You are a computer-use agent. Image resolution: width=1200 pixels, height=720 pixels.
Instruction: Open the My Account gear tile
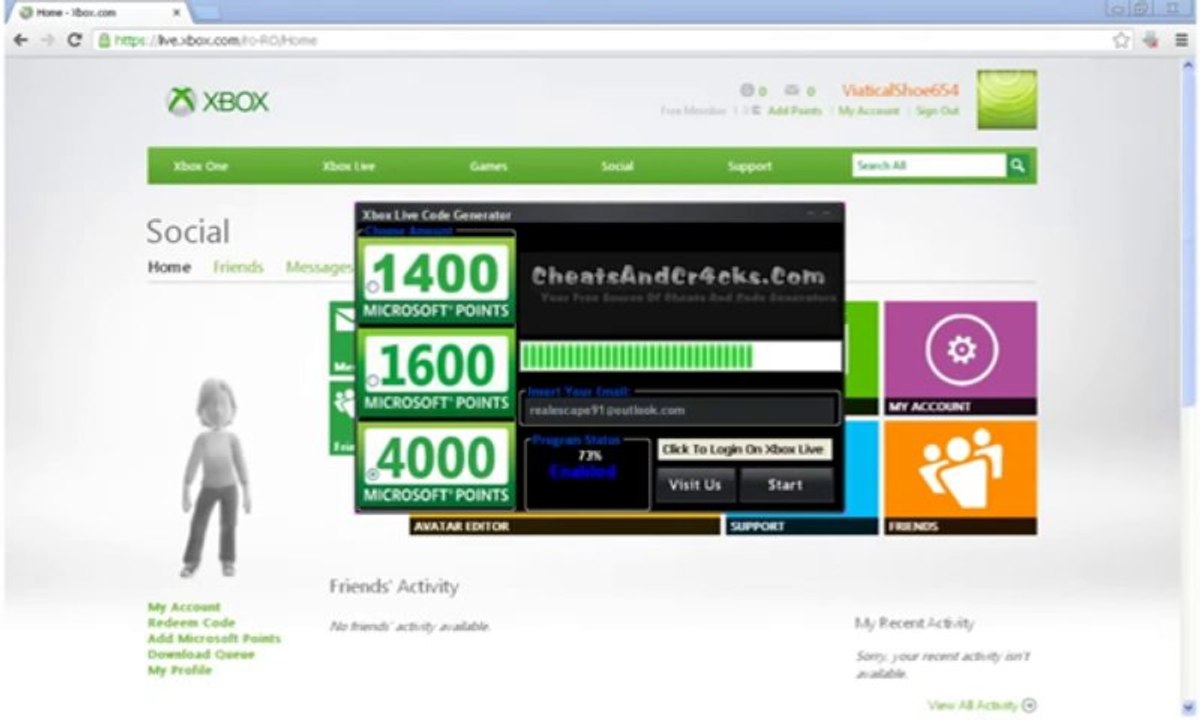960,358
